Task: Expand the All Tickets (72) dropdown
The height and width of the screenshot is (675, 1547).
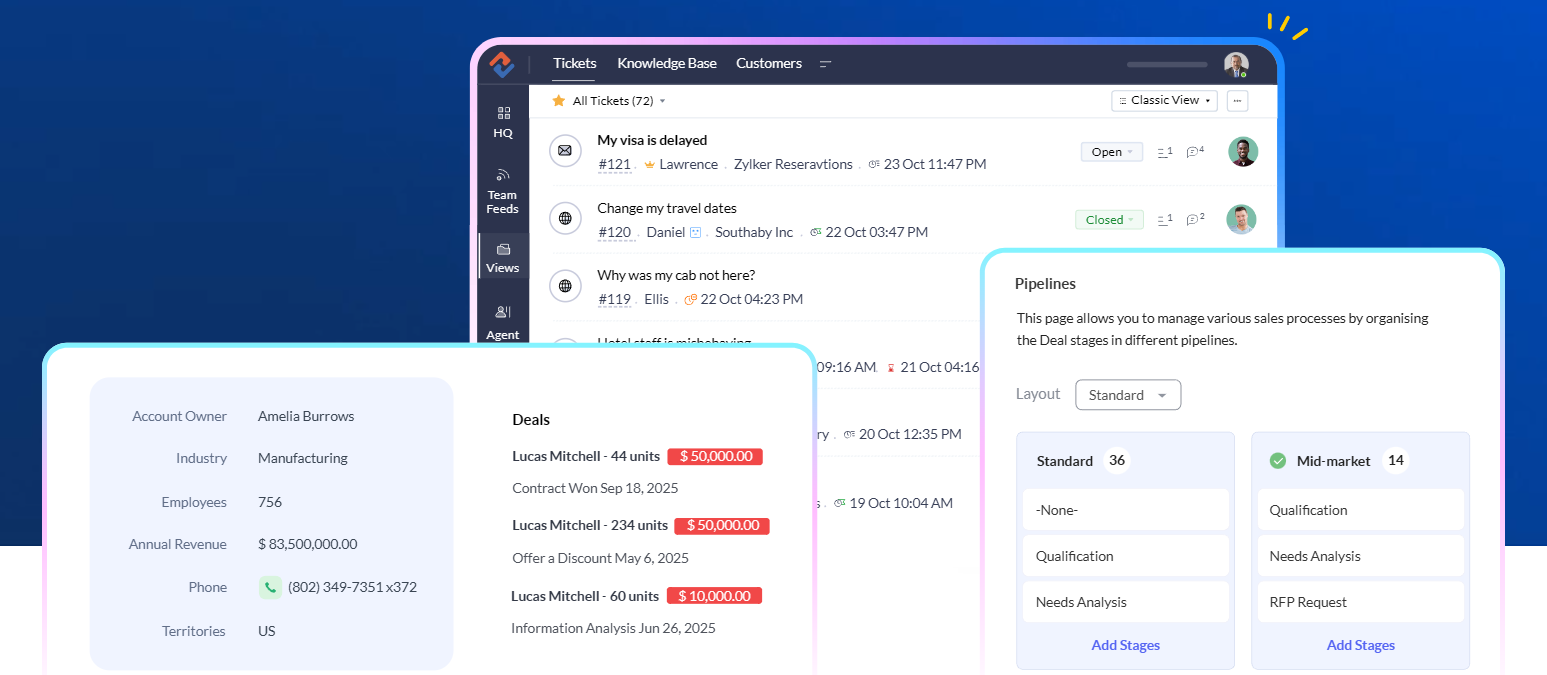Action: click(619, 101)
